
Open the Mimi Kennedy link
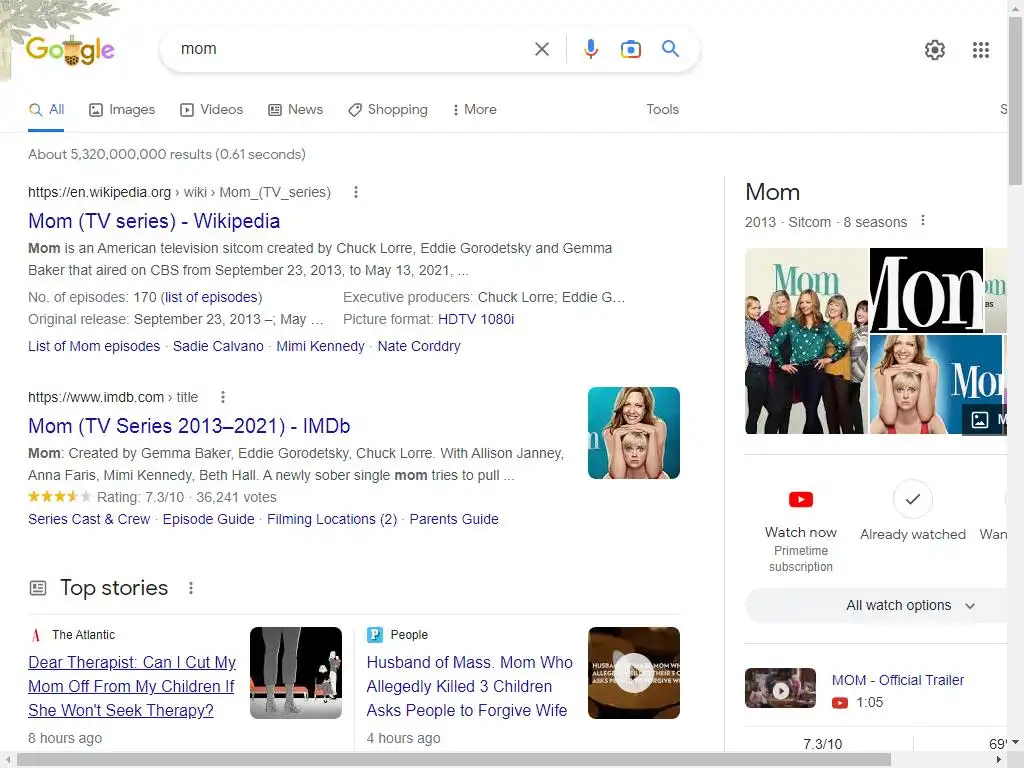(321, 346)
